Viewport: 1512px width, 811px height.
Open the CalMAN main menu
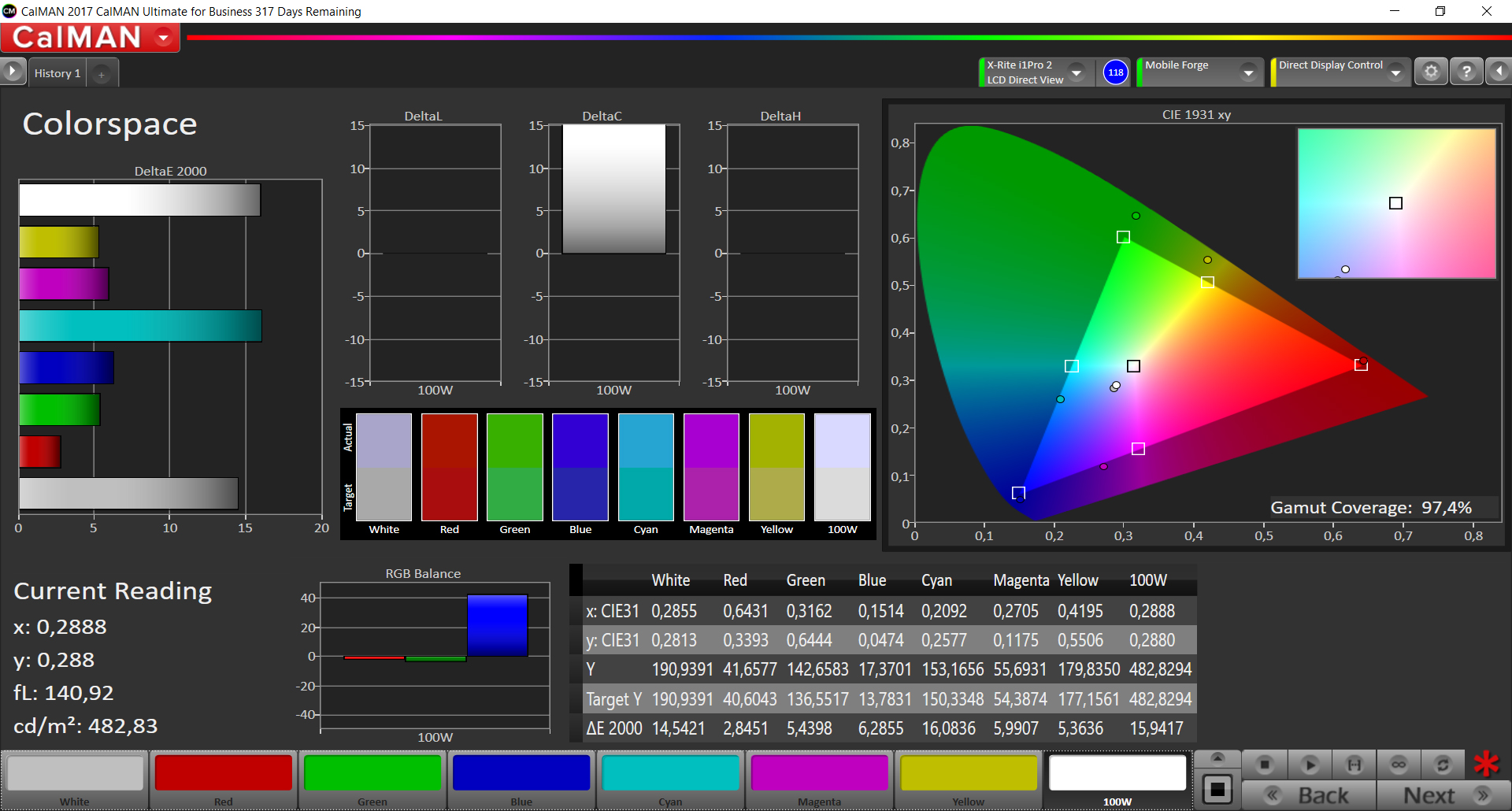(91, 37)
